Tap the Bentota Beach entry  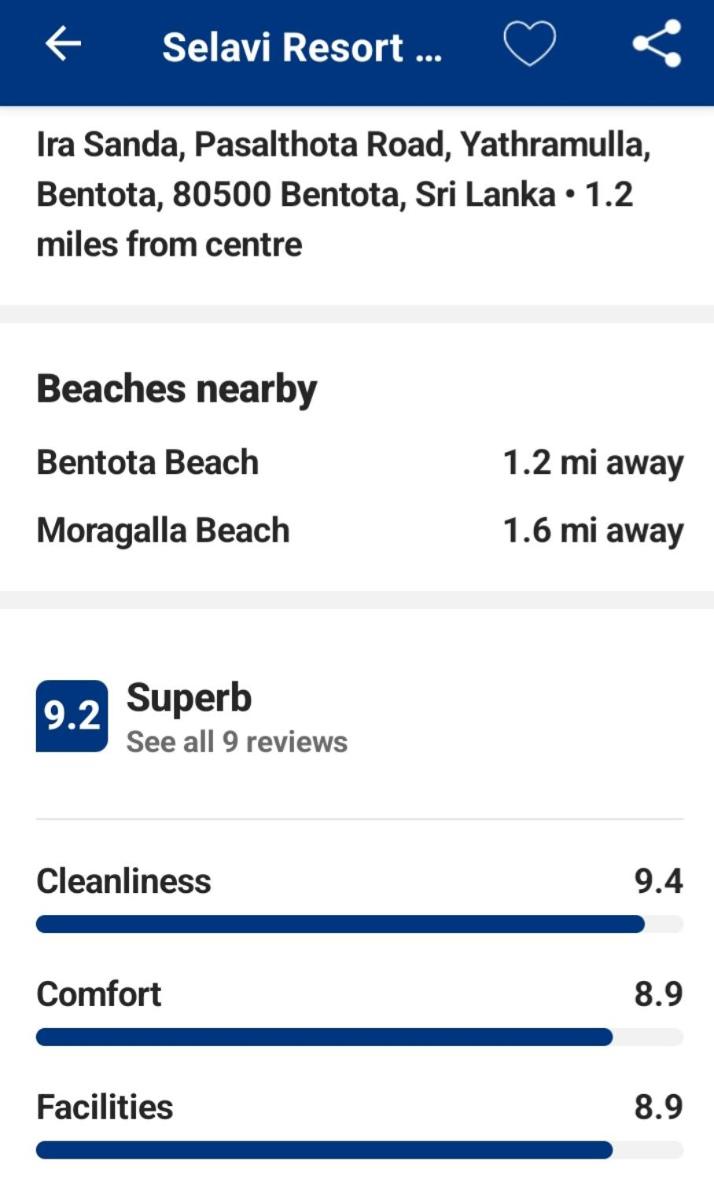[148, 462]
